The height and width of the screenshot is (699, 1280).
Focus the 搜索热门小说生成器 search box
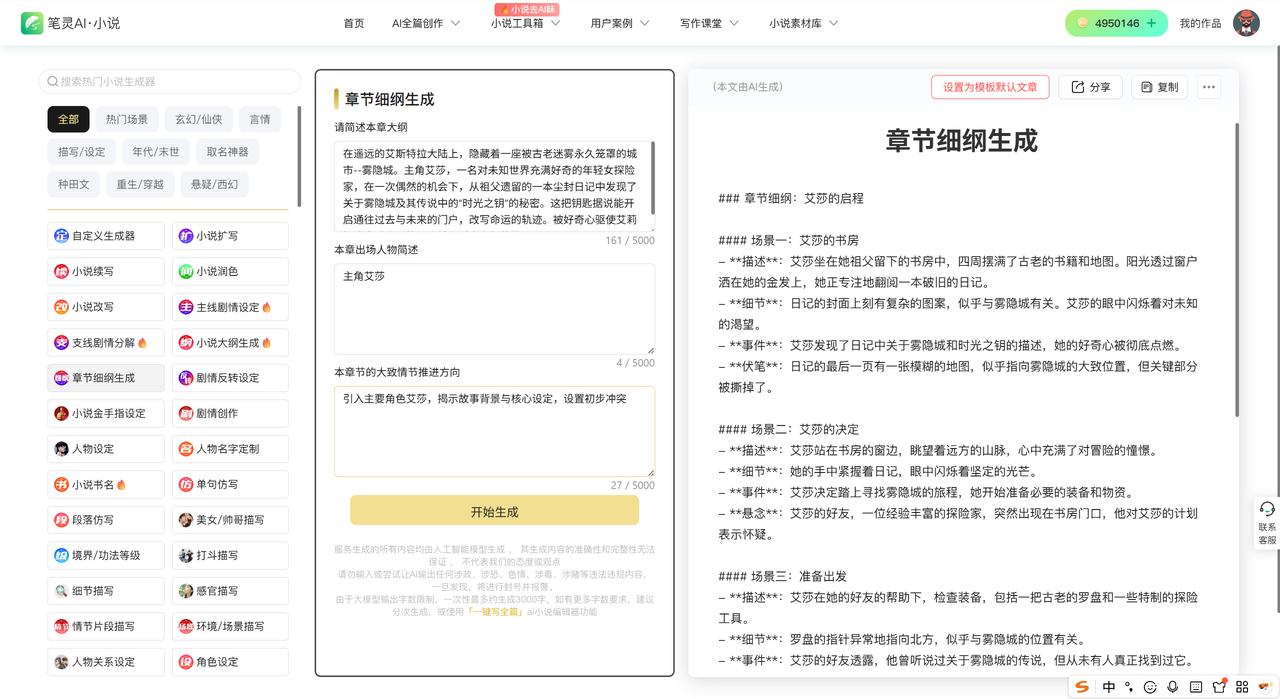click(170, 81)
